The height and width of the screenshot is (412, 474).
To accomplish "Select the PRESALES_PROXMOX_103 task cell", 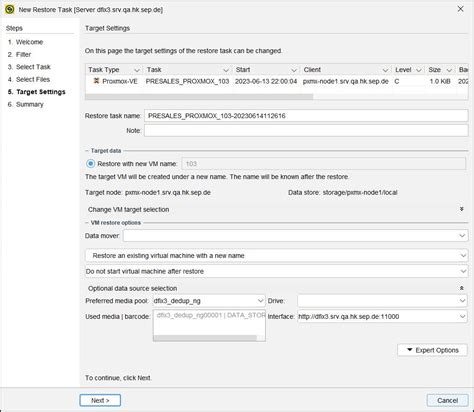I will pyautogui.click(x=187, y=81).
